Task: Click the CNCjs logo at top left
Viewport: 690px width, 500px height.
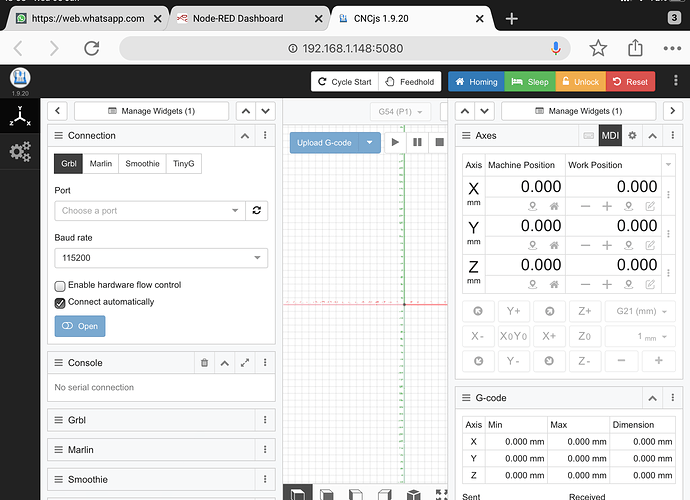Action: point(20,78)
